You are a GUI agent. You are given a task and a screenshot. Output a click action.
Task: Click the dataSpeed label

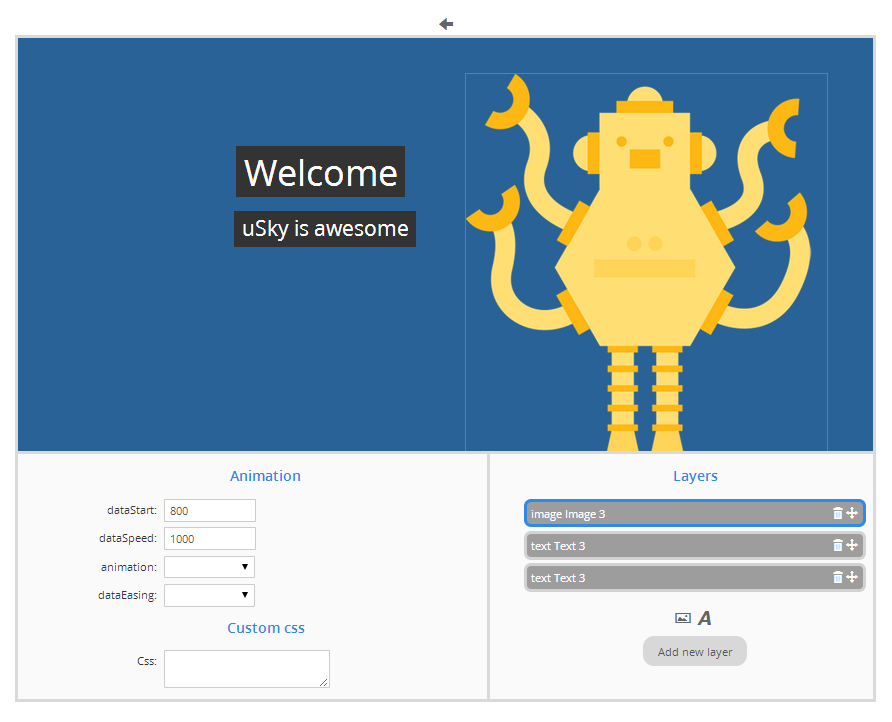(x=128, y=538)
